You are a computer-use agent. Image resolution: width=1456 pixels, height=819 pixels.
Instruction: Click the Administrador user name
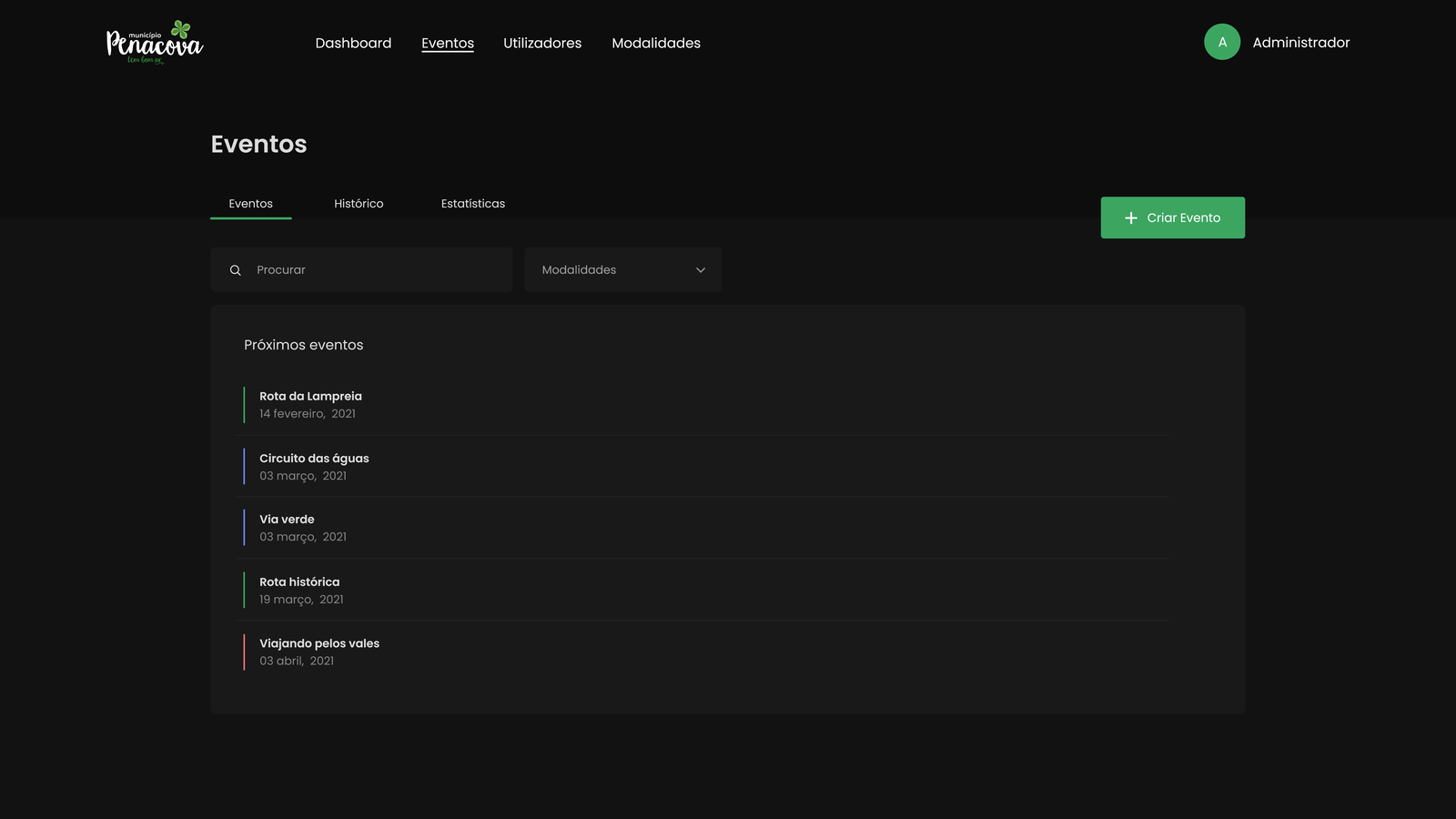click(x=1300, y=43)
